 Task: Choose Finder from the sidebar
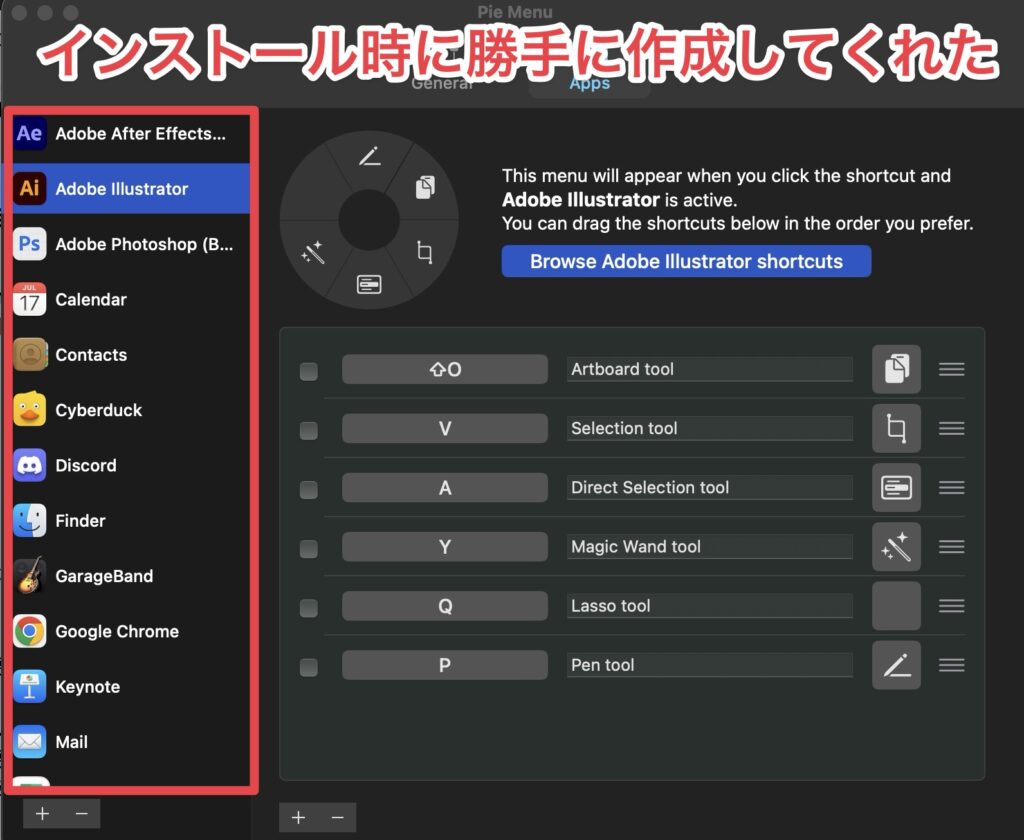[x=131, y=521]
